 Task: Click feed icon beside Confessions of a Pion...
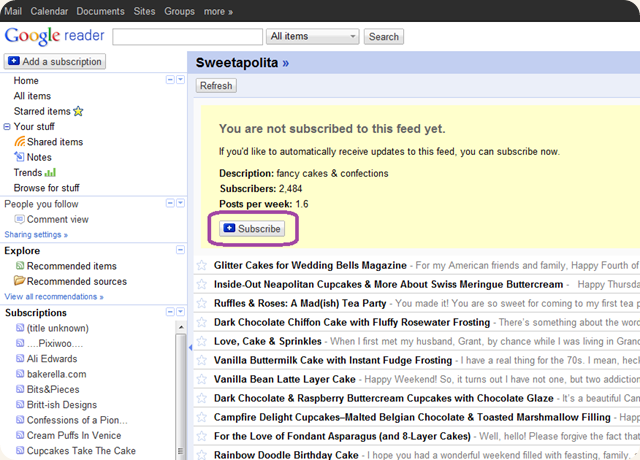click(20, 420)
